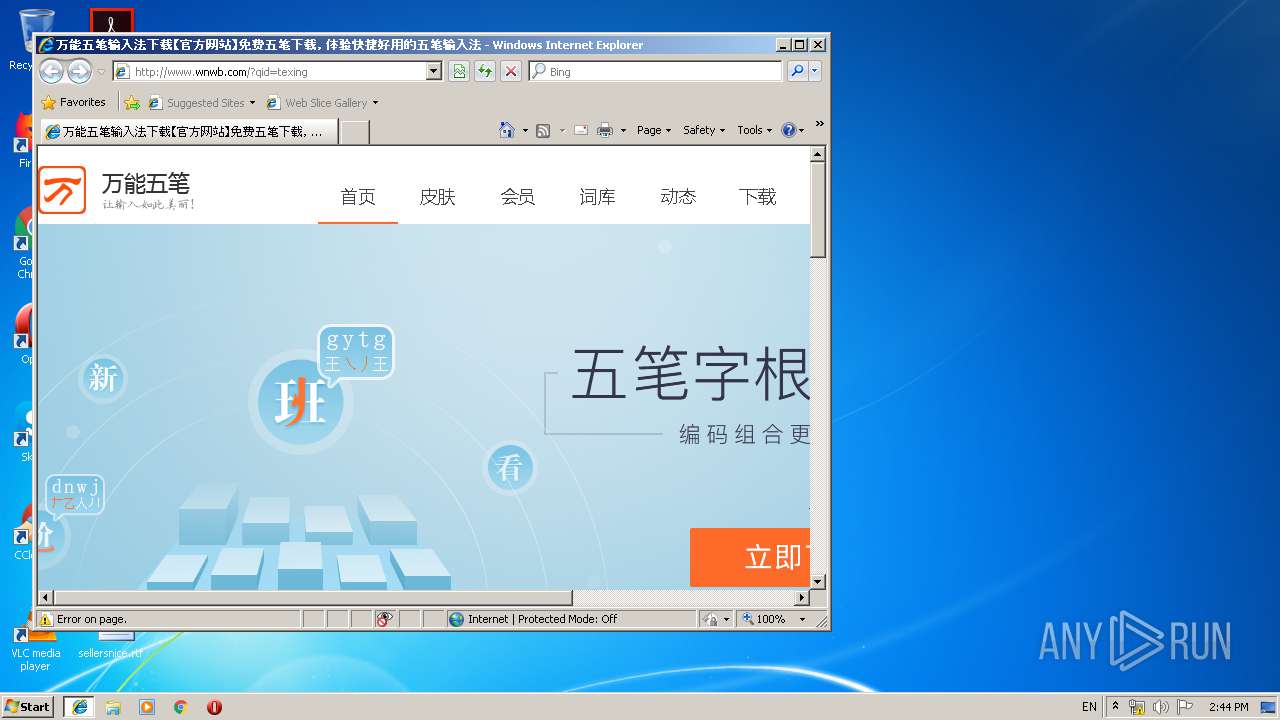Image resolution: width=1280 pixels, height=720 pixels.
Task: Click the Help question mark icon
Action: pyautogui.click(x=788, y=130)
